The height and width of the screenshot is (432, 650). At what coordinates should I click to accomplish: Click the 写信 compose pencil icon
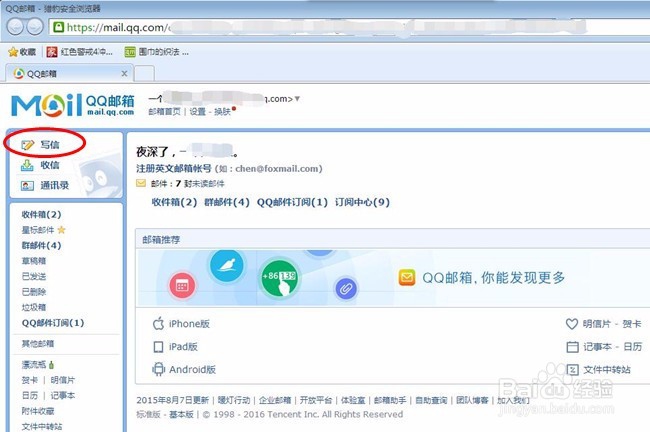point(27,145)
